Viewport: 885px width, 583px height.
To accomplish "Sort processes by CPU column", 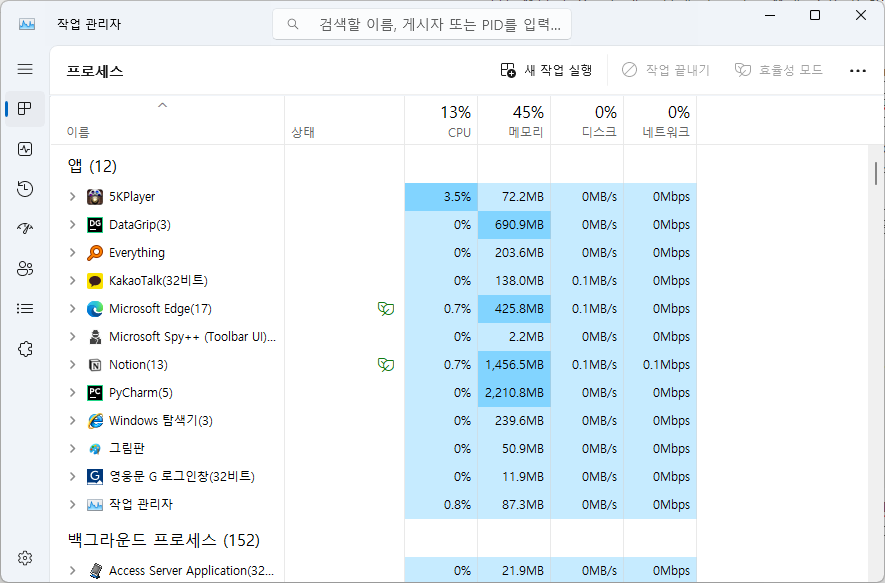I will [x=441, y=120].
